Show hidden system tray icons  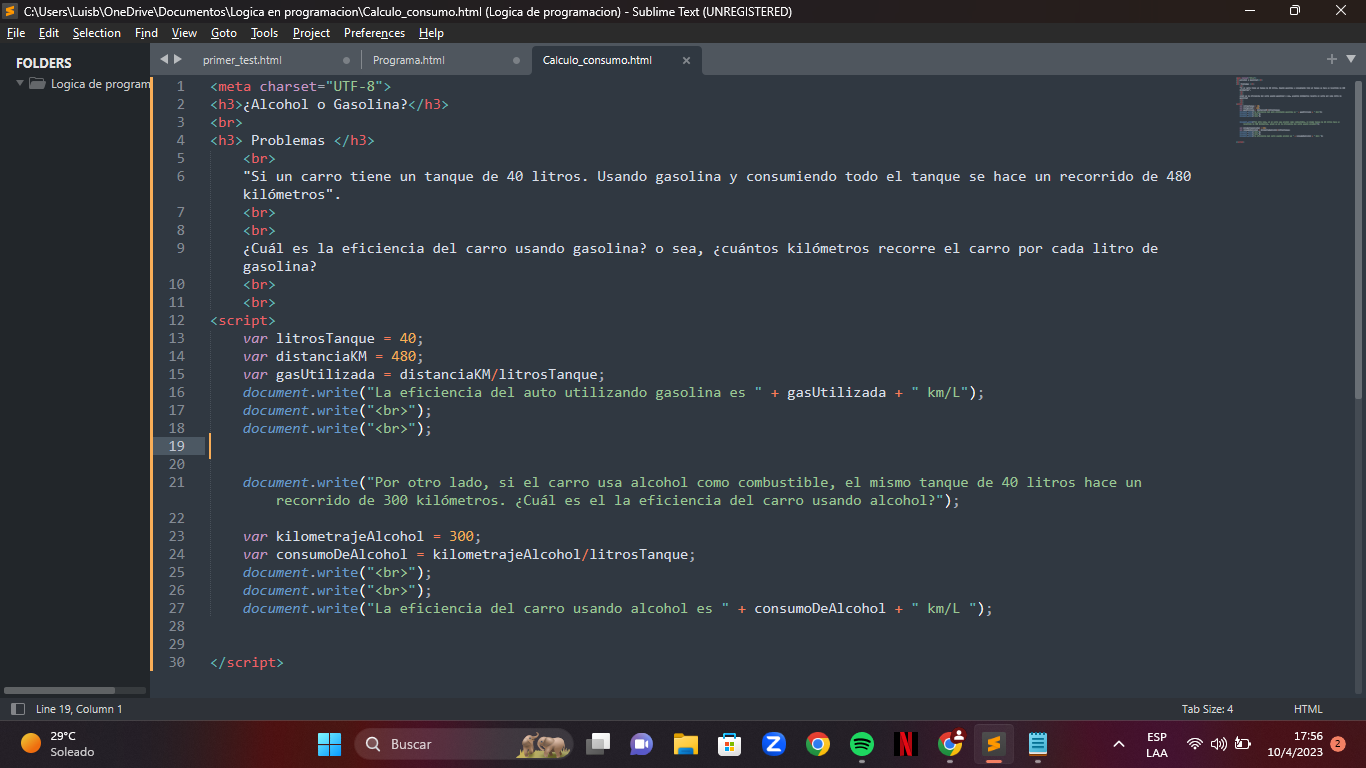click(1118, 744)
